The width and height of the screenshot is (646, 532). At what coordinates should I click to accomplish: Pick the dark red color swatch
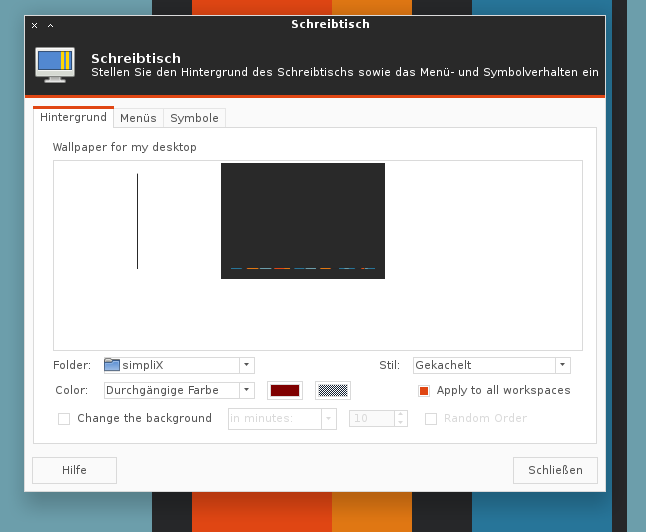[x=284, y=390]
